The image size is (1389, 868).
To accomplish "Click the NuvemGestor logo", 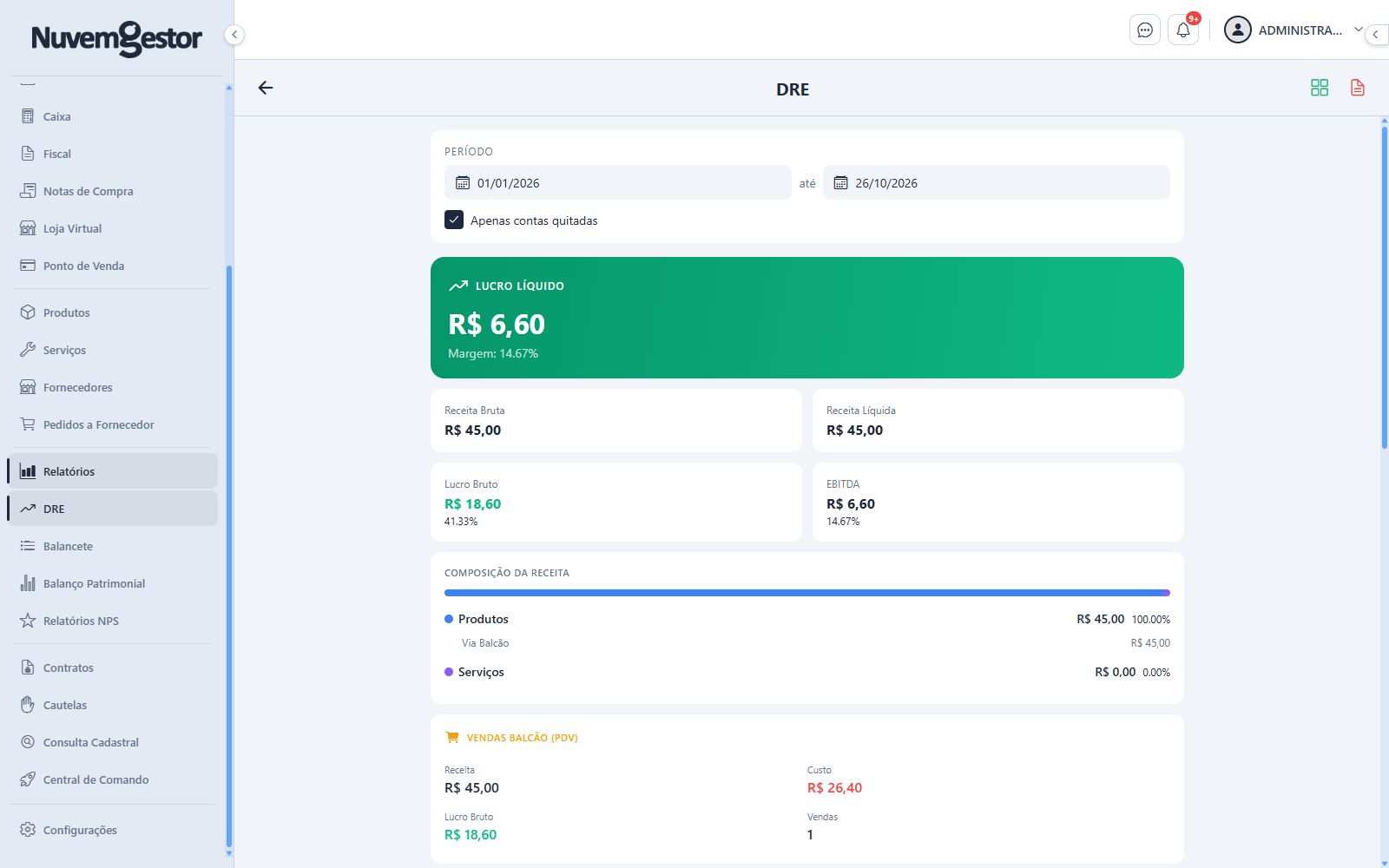I will 116,38.
